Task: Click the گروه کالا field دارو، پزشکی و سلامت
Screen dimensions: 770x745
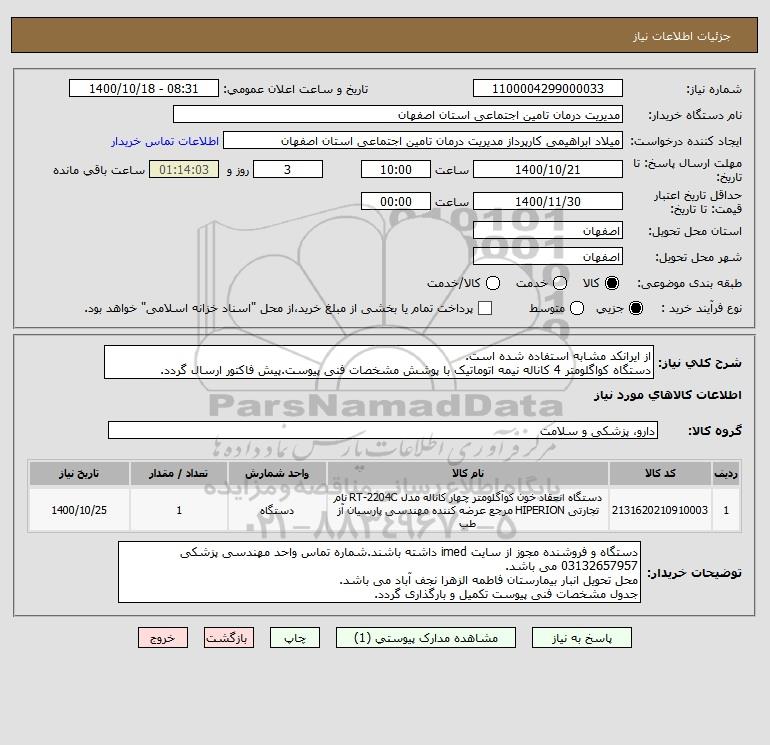Action: click(383, 430)
